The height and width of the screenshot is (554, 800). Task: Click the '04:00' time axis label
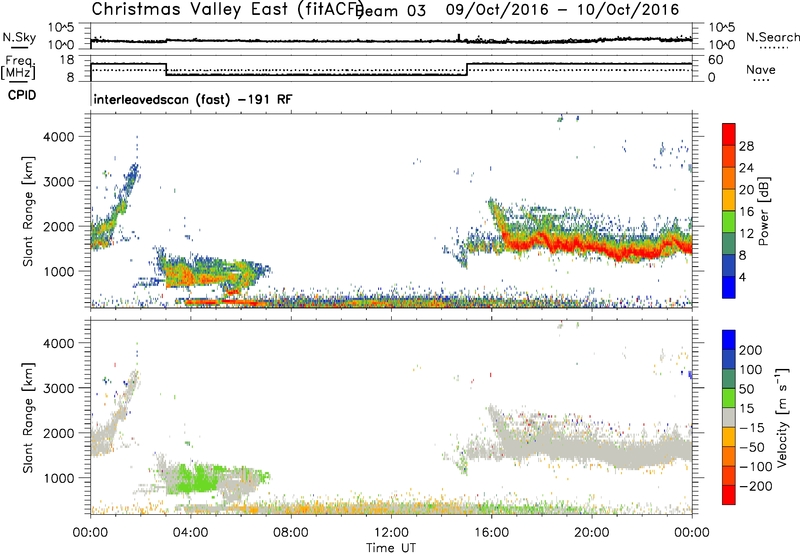[190, 533]
